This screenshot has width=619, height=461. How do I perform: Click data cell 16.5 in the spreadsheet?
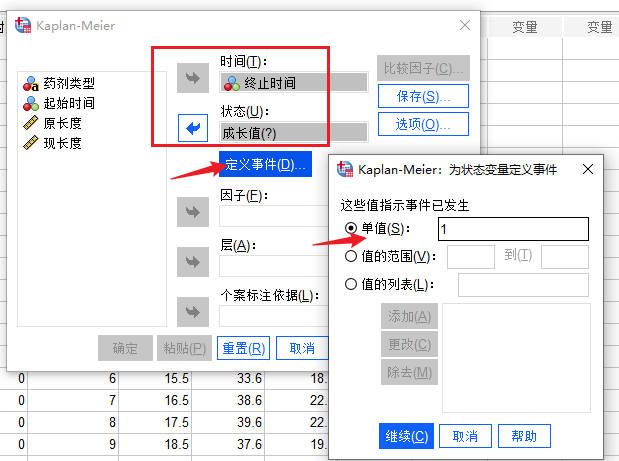point(155,400)
